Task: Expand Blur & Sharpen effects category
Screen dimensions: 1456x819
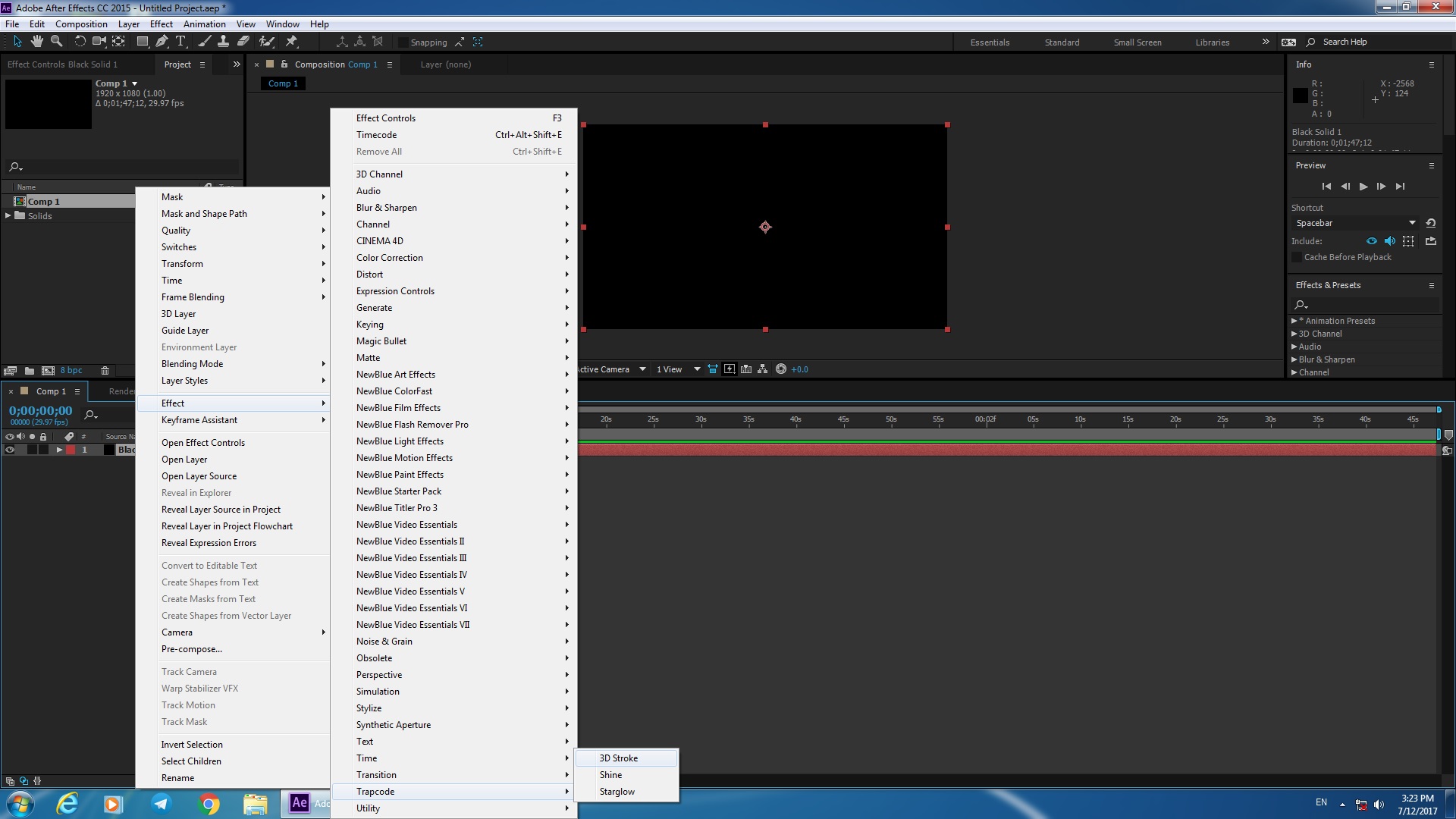Action: coord(1294,359)
